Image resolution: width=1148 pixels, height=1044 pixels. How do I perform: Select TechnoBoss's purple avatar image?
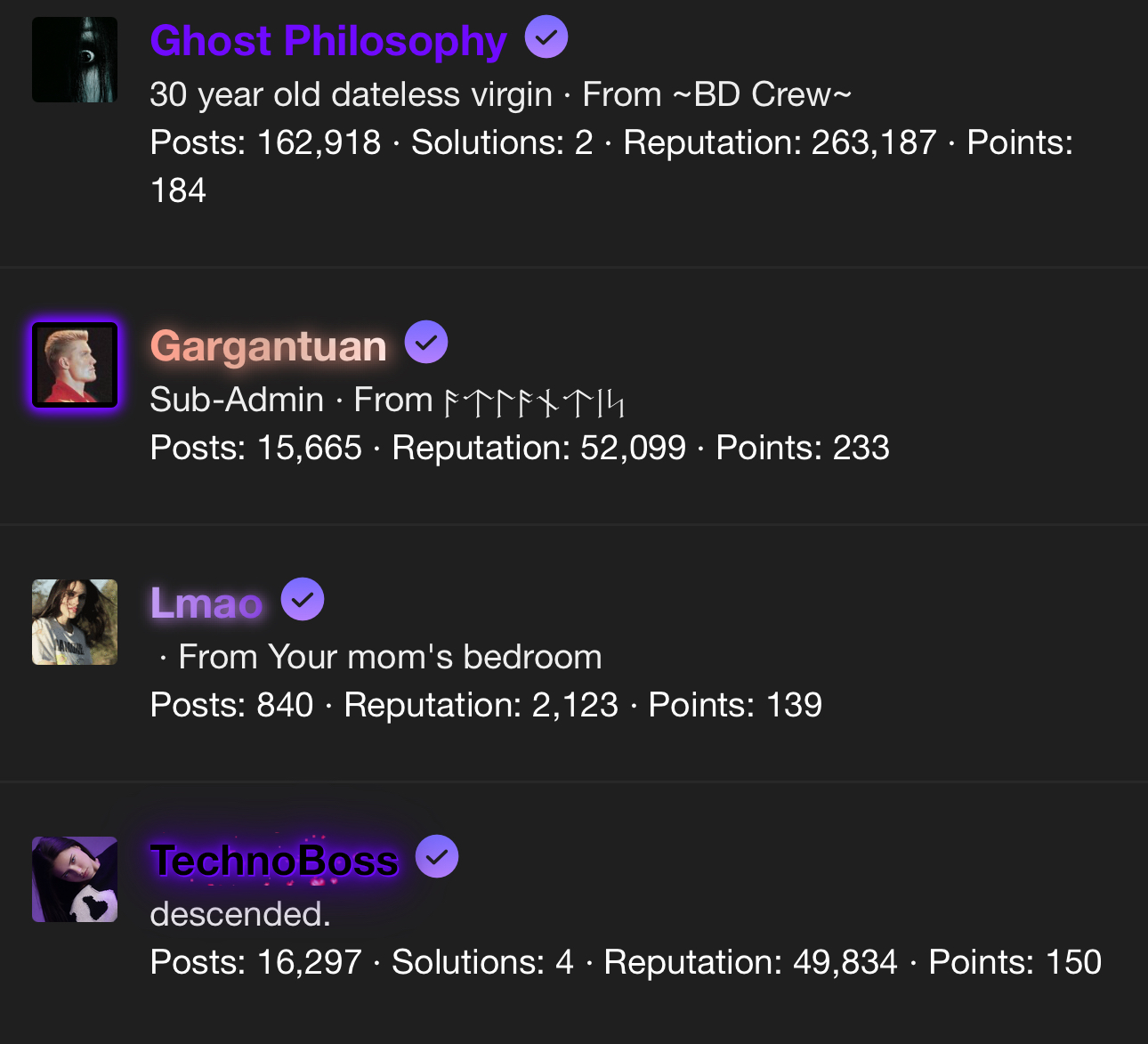[x=75, y=879]
